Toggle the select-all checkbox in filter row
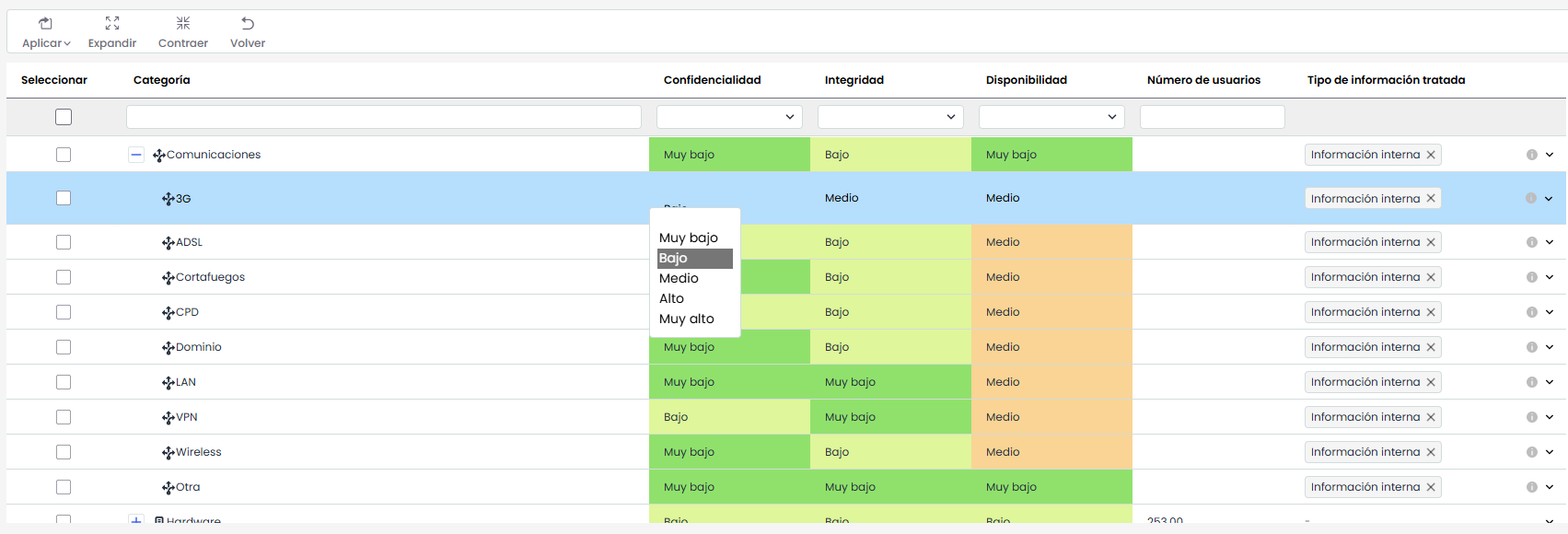 point(64,117)
